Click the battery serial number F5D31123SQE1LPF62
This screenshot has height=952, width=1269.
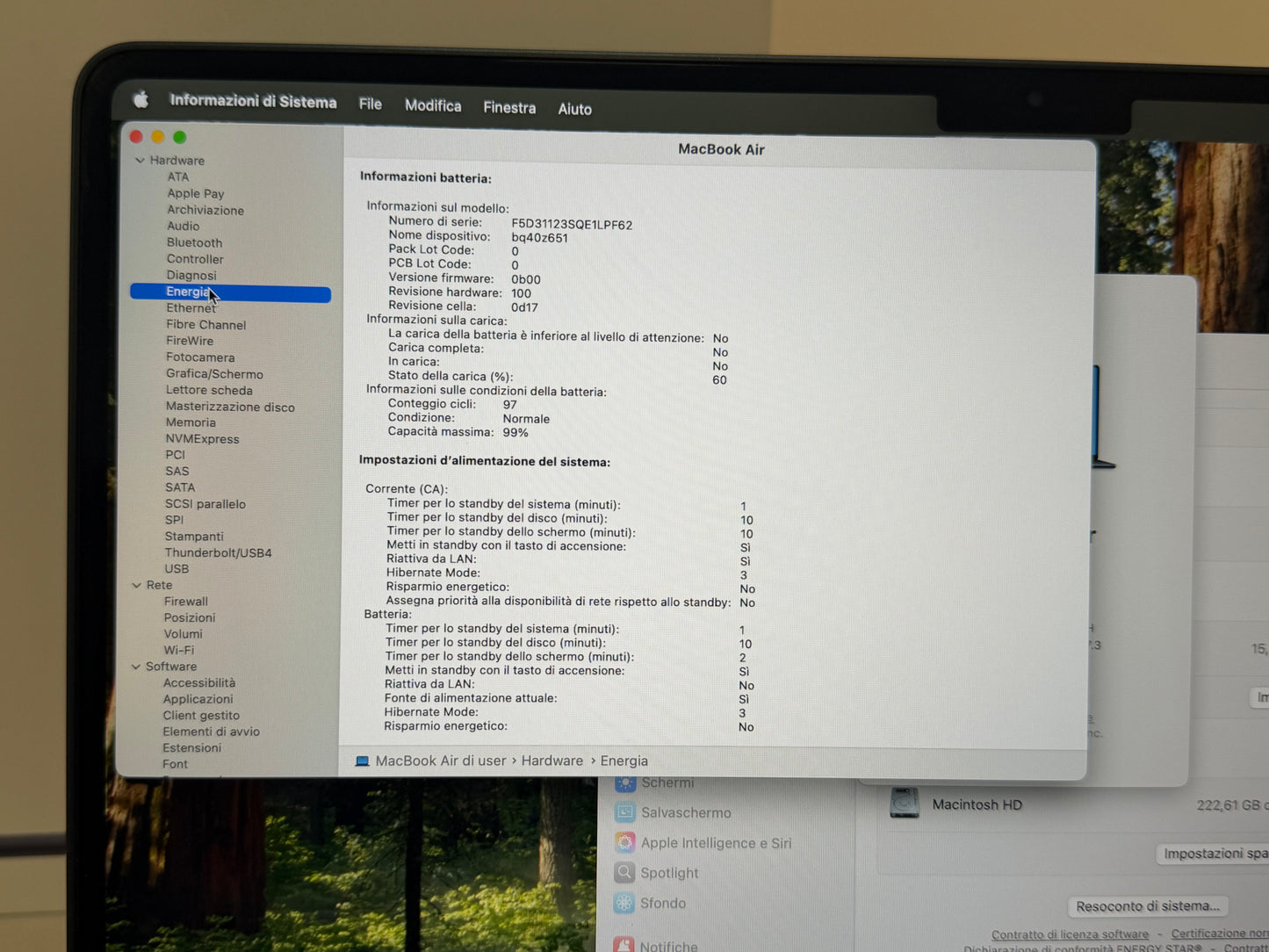(x=572, y=225)
